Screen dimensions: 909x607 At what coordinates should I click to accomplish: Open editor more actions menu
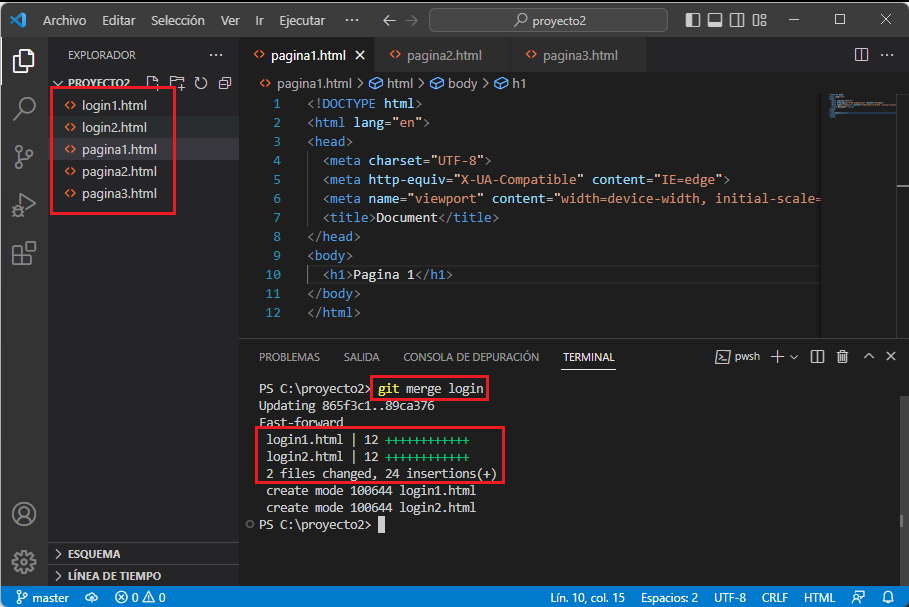coord(887,55)
